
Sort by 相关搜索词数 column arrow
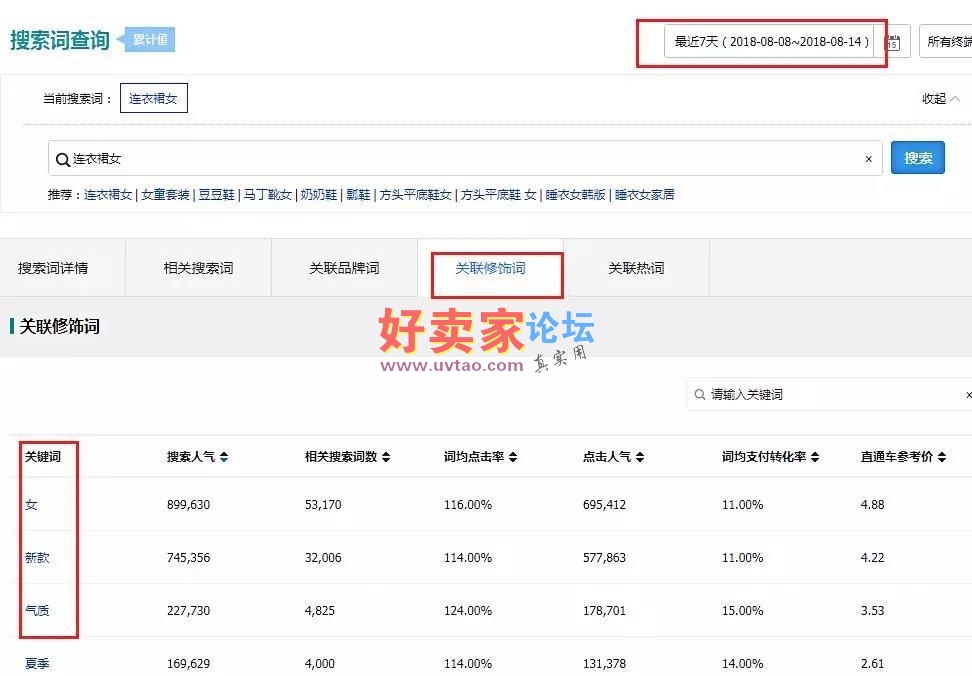click(386, 457)
